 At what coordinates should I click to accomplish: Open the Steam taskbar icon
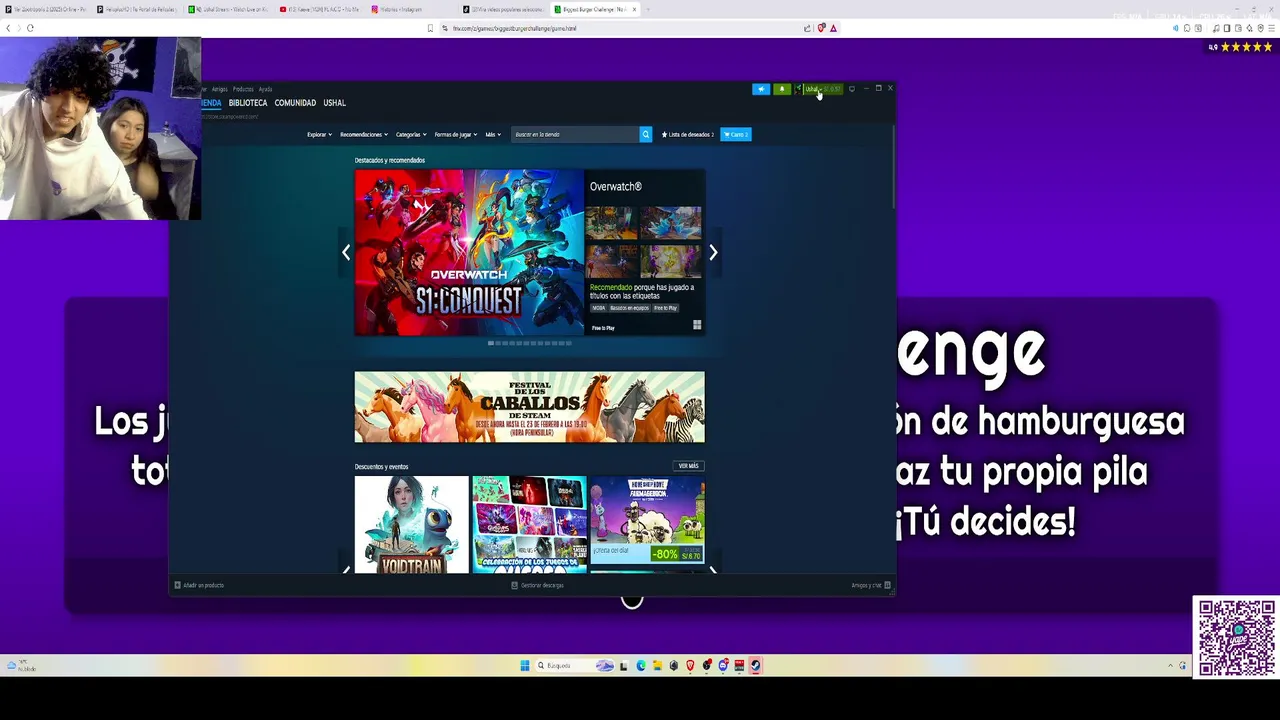[755, 665]
